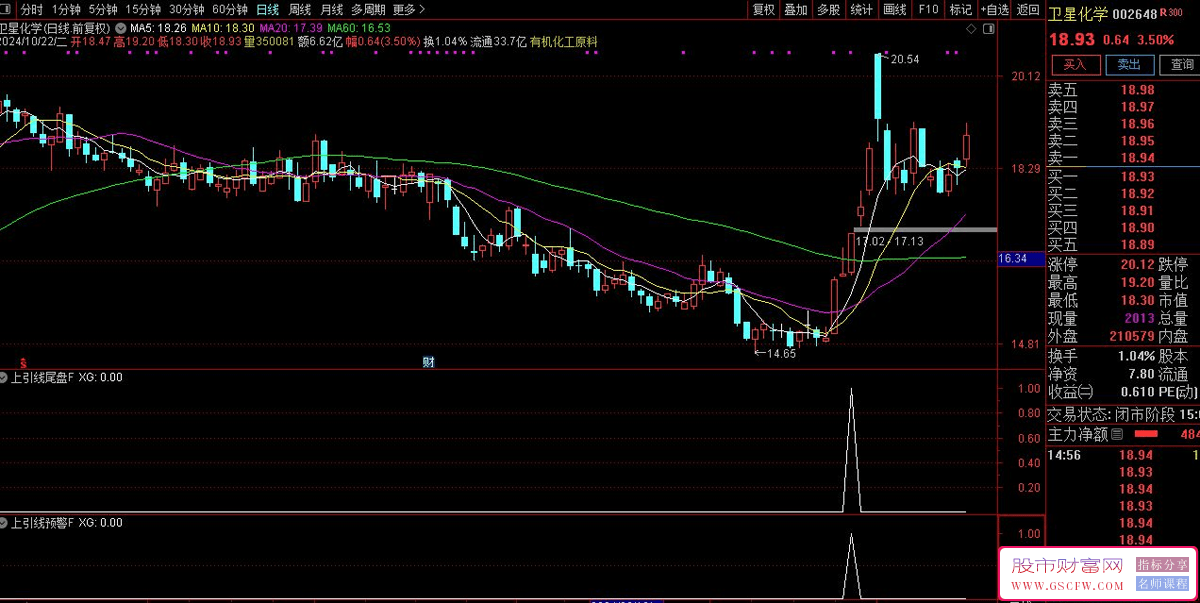Screen dimensions: 1200x603
Task: Click the 买入 buy button
Action: (1075, 64)
